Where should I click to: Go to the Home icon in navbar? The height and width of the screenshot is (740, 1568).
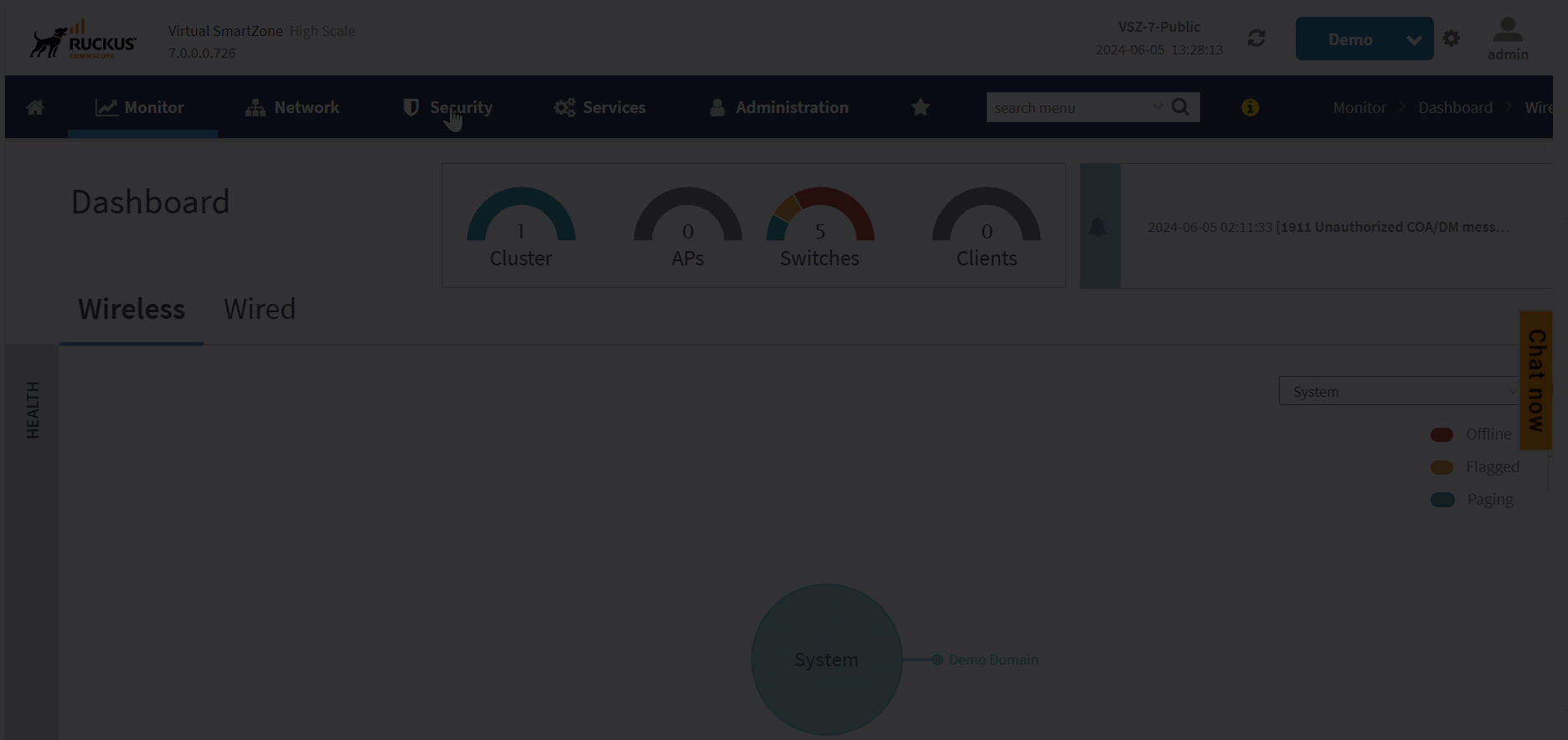point(35,107)
